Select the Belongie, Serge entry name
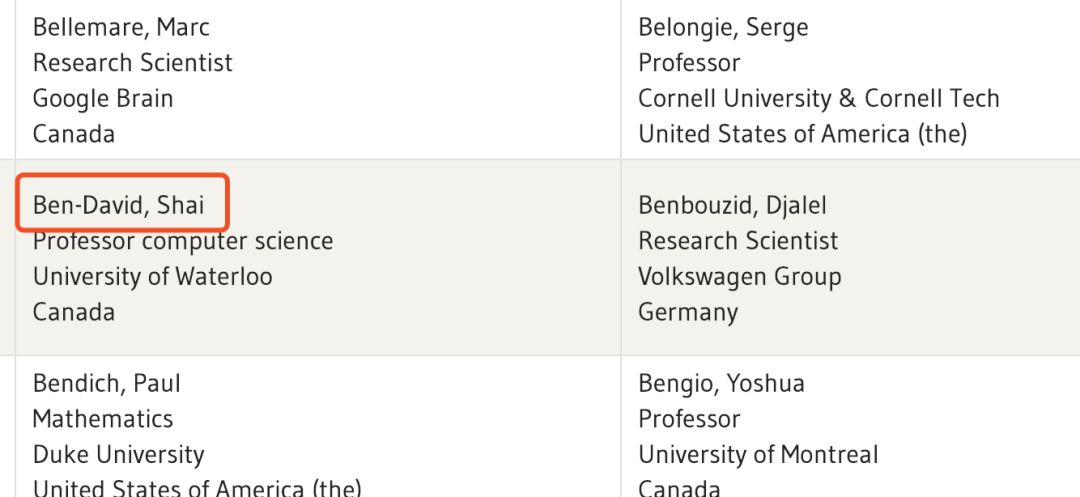Image resolution: width=1080 pixels, height=497 pixels. tap(723, 27)
